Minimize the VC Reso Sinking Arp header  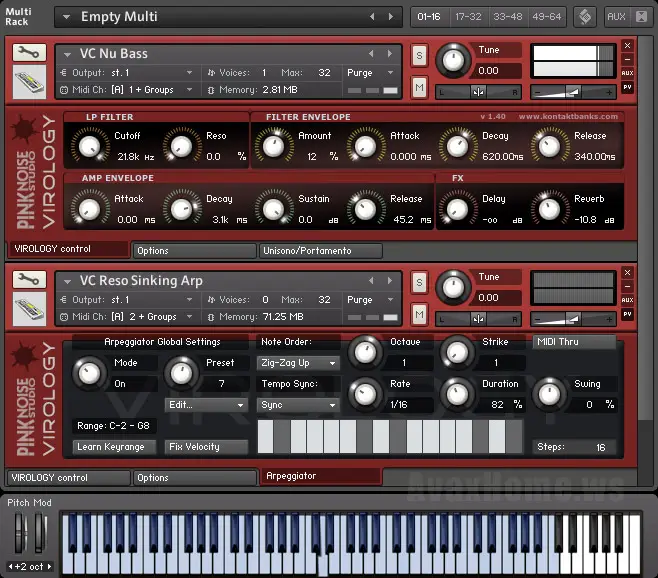[x=627, y=287]
